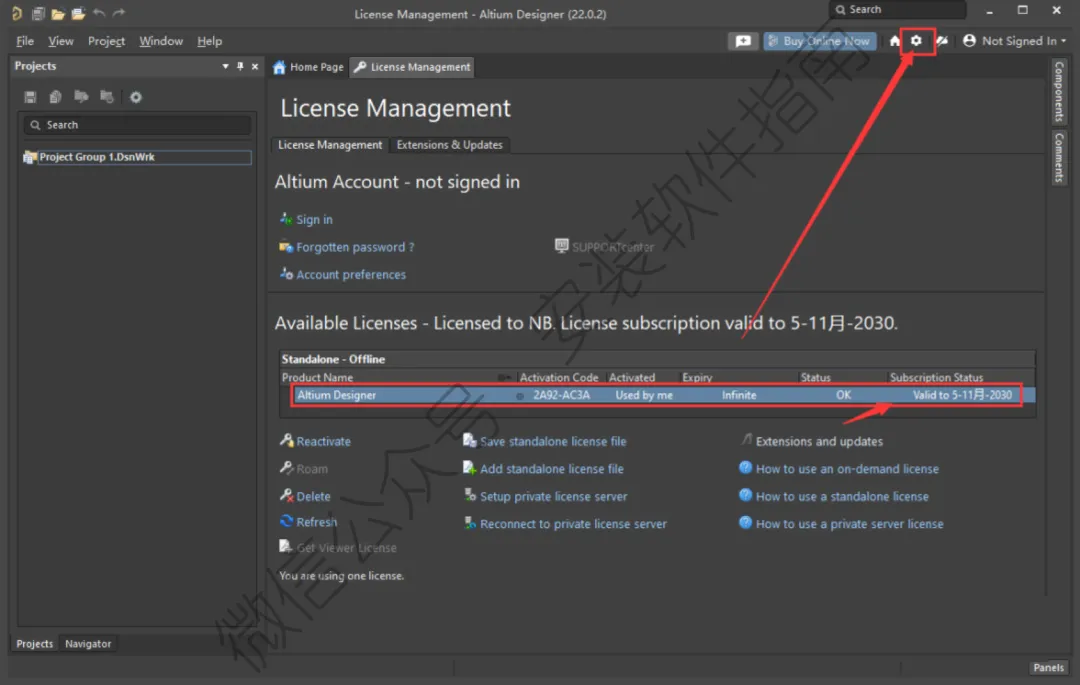The image size is (1080, 685).
Task: Click the Subscription Status column header
Action: (936, 377)
